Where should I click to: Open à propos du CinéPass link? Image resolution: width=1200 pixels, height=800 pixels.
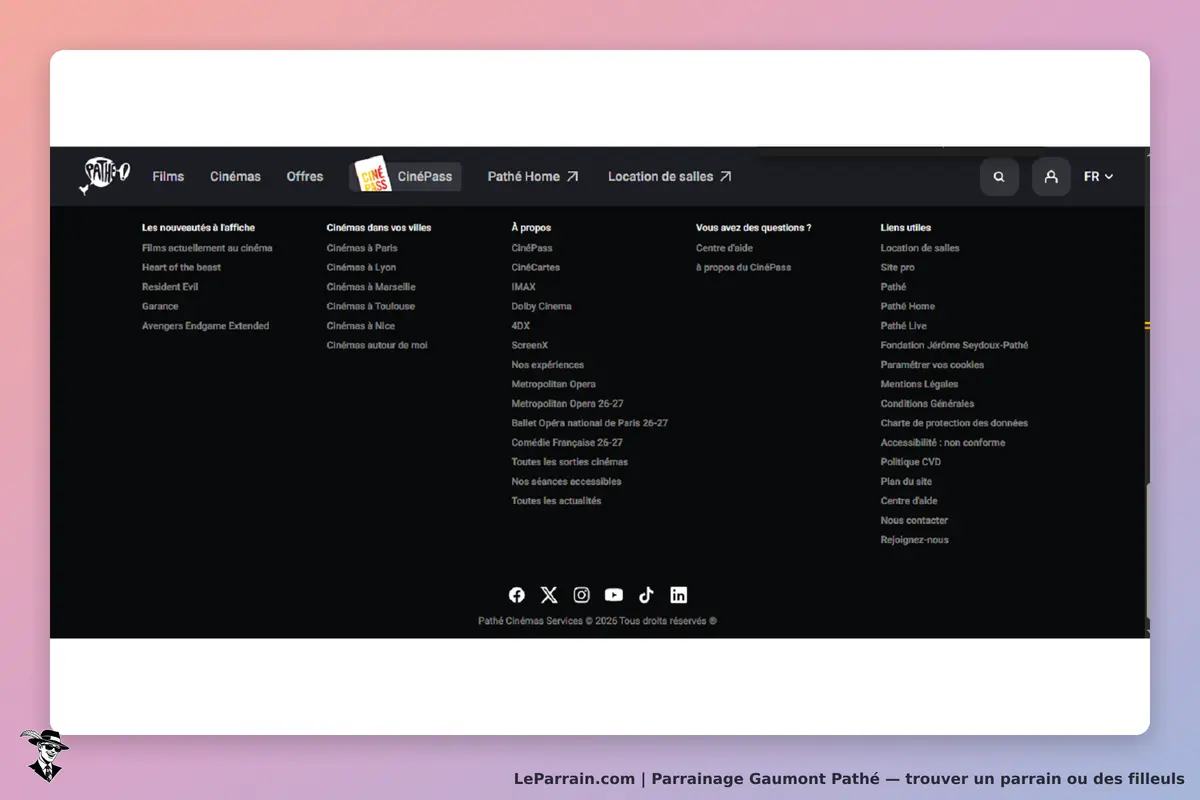[x=744, y=267]
